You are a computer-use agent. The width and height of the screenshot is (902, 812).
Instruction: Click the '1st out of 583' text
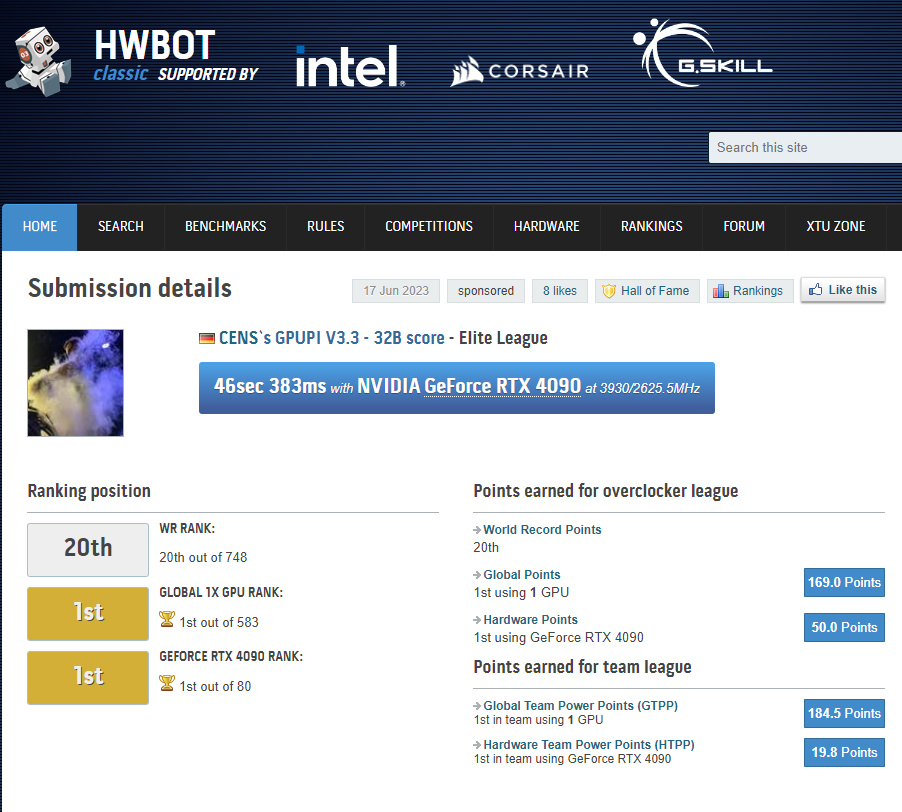219,622
